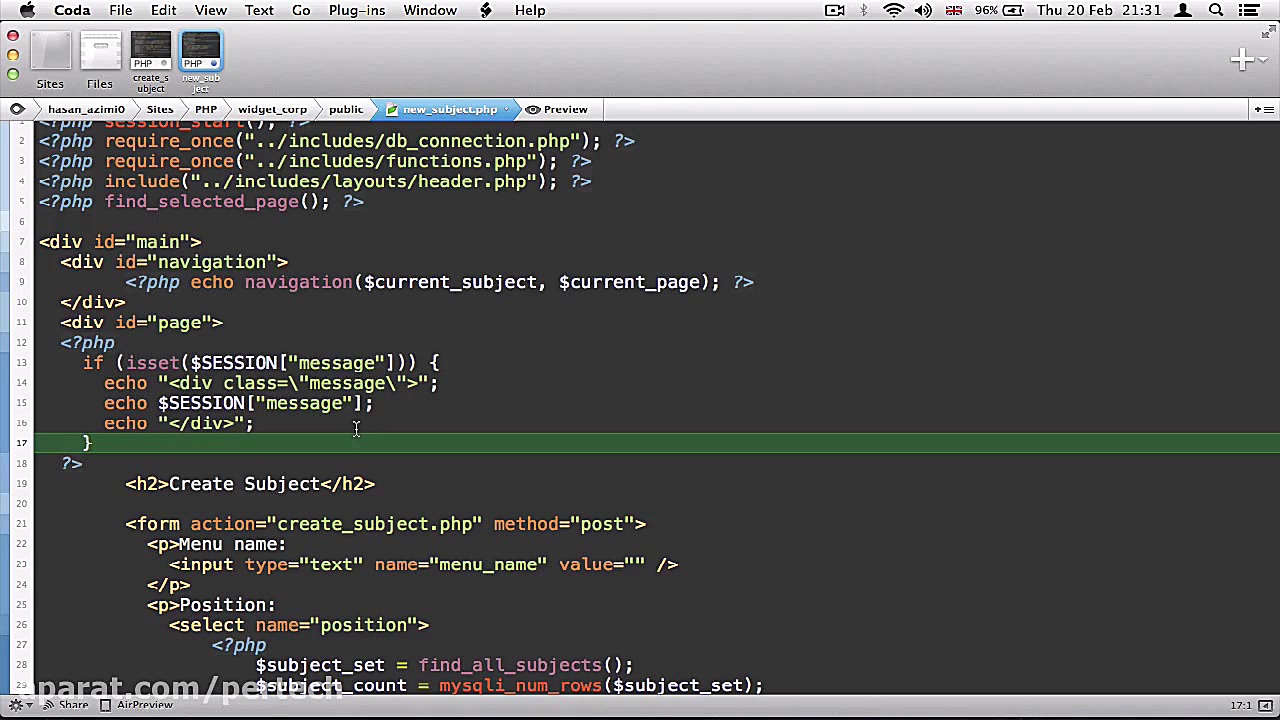The image size is (1280, 720).
Task: Open the Text menu
Action: [259, 10]
